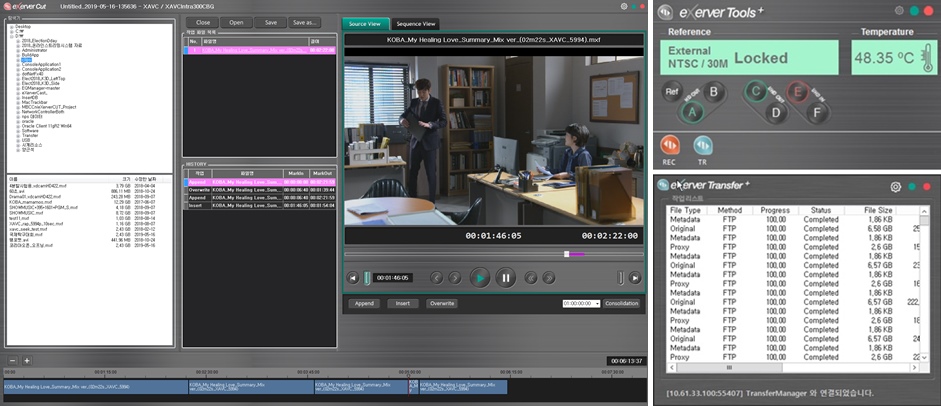The image size is (941, 406).
Task: Click the Progress column header in Transfer
Action: click(774, 210)
